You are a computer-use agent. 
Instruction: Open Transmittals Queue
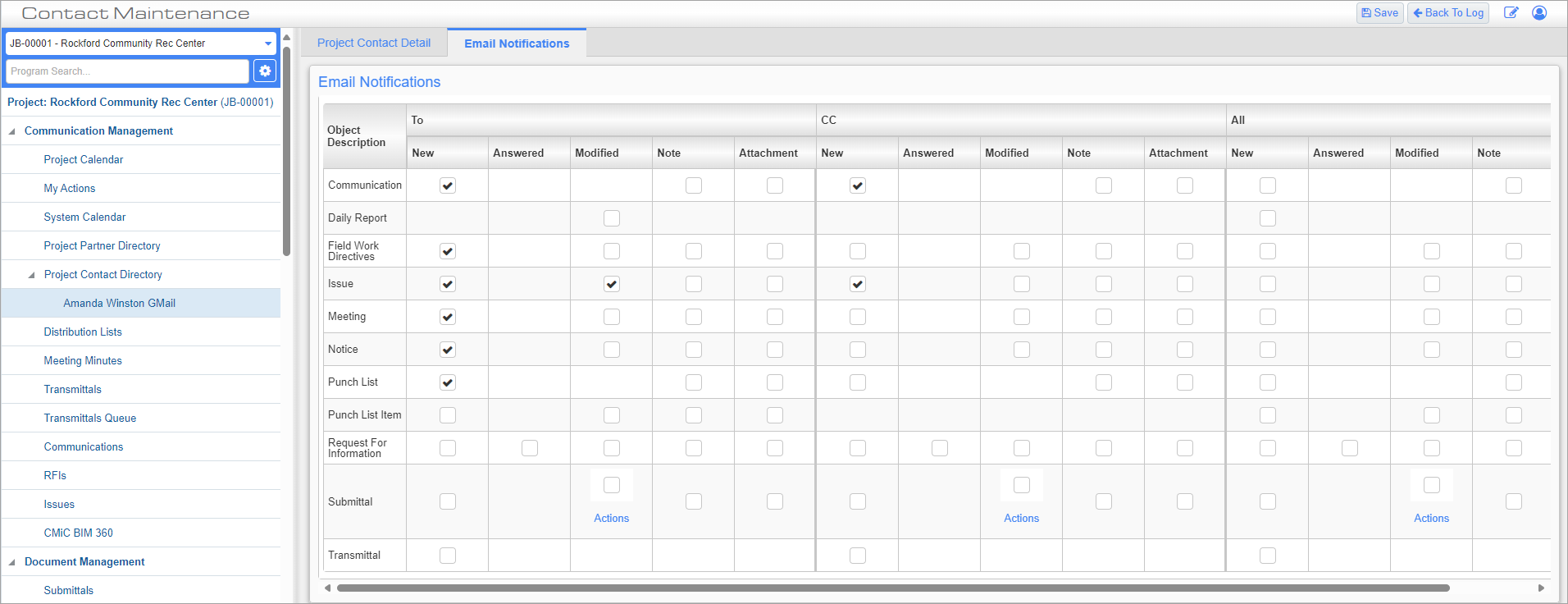[90, 419]
